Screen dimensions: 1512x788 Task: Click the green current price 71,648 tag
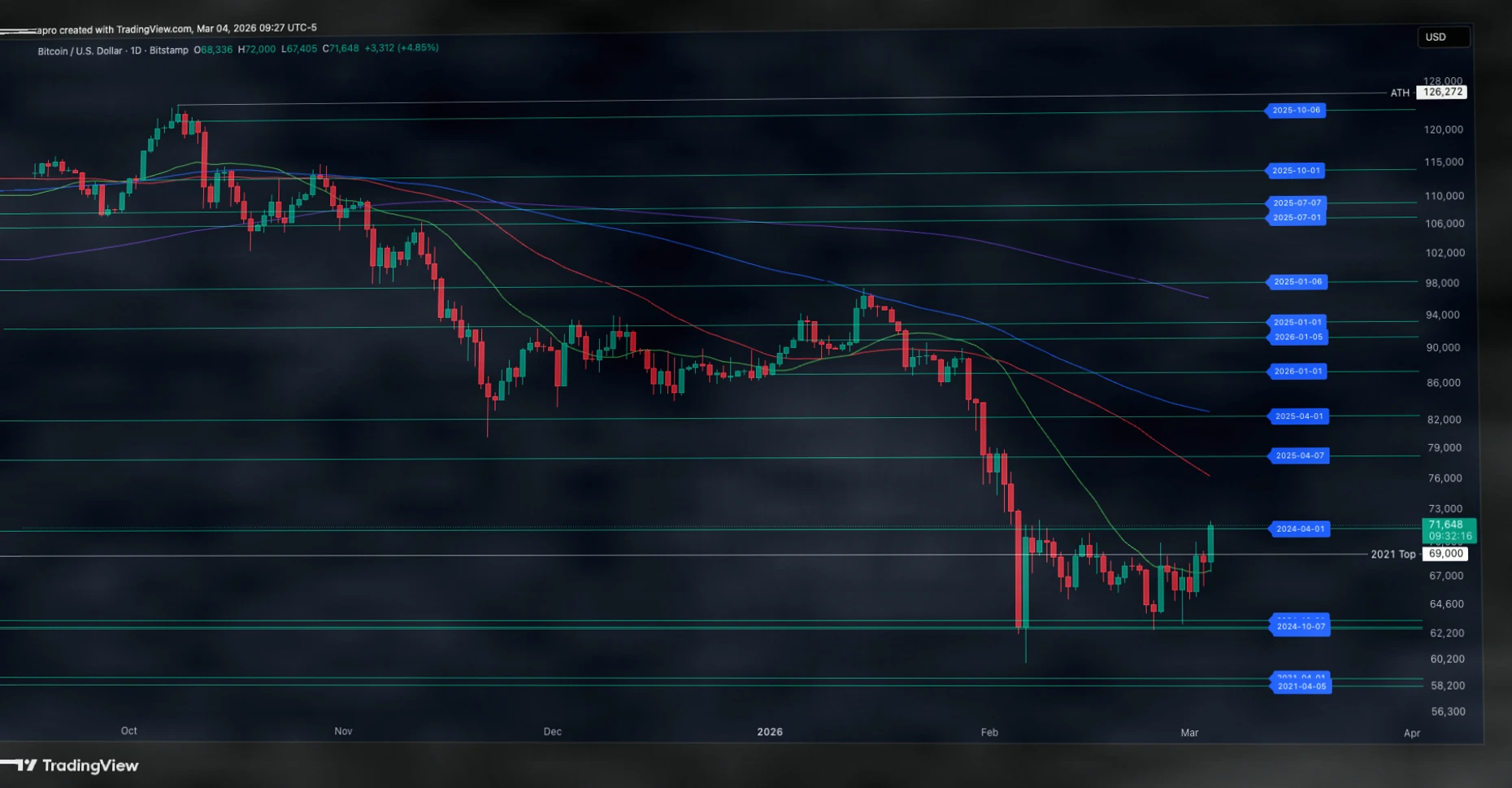click(x=1449, y=531)
